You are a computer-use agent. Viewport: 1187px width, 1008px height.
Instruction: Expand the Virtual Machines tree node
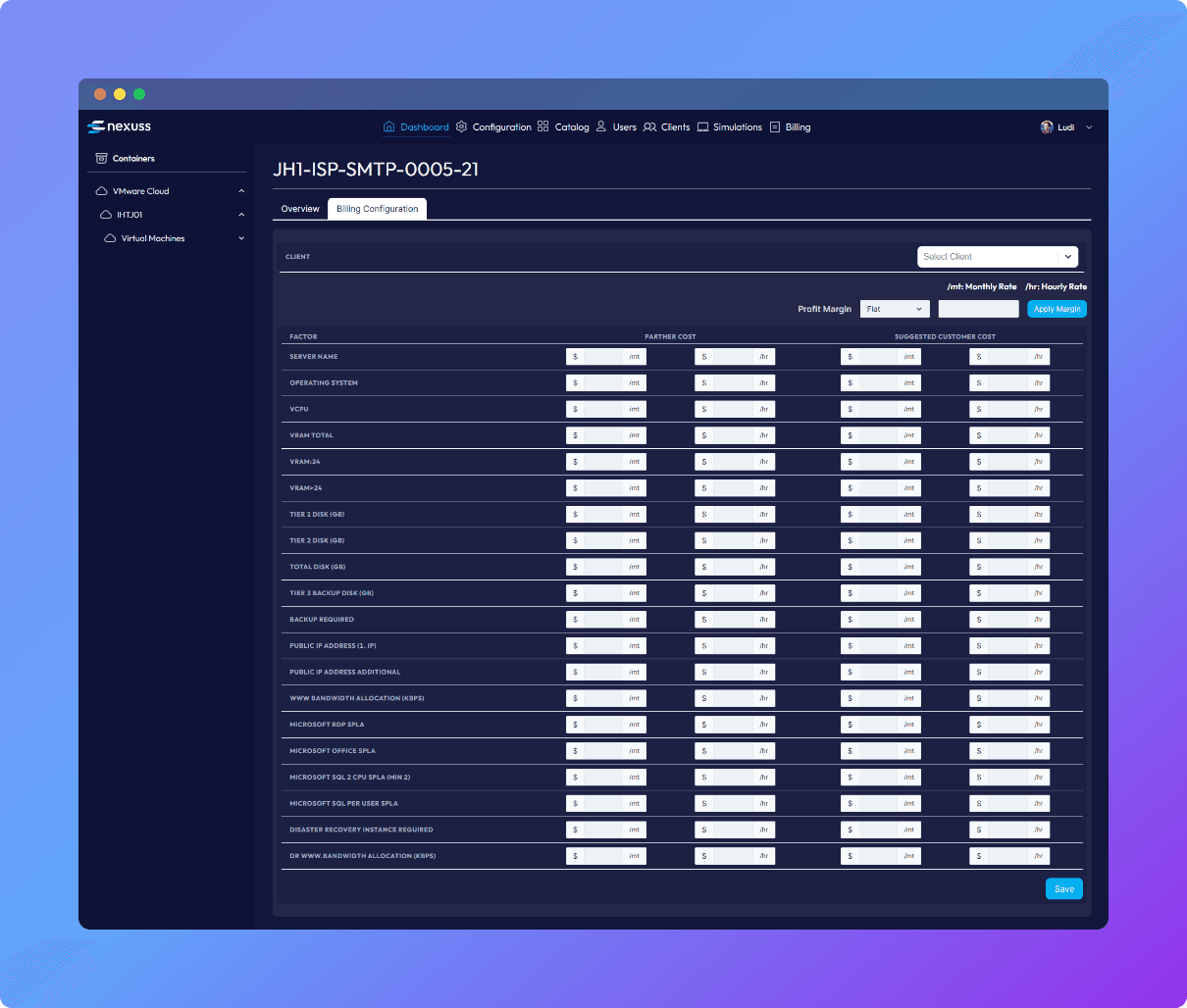[x=241, y=238]
